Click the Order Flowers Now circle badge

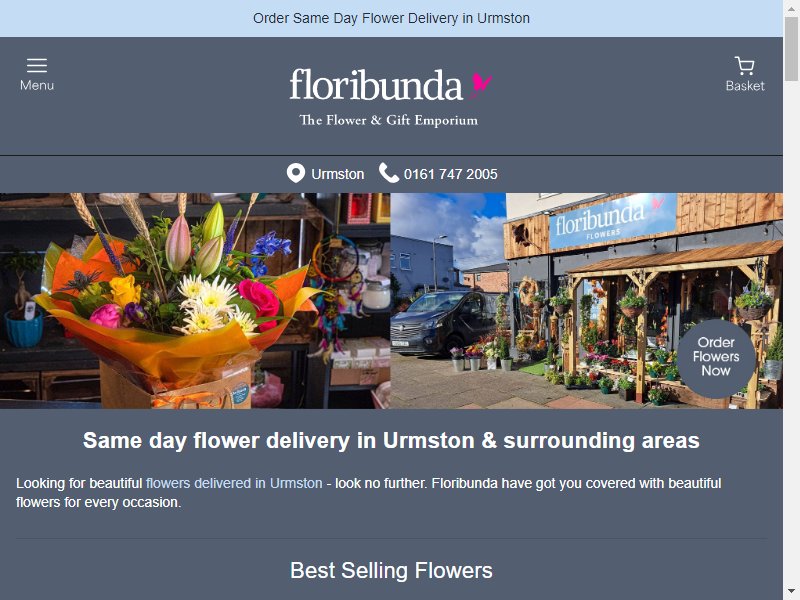(716, 357)
